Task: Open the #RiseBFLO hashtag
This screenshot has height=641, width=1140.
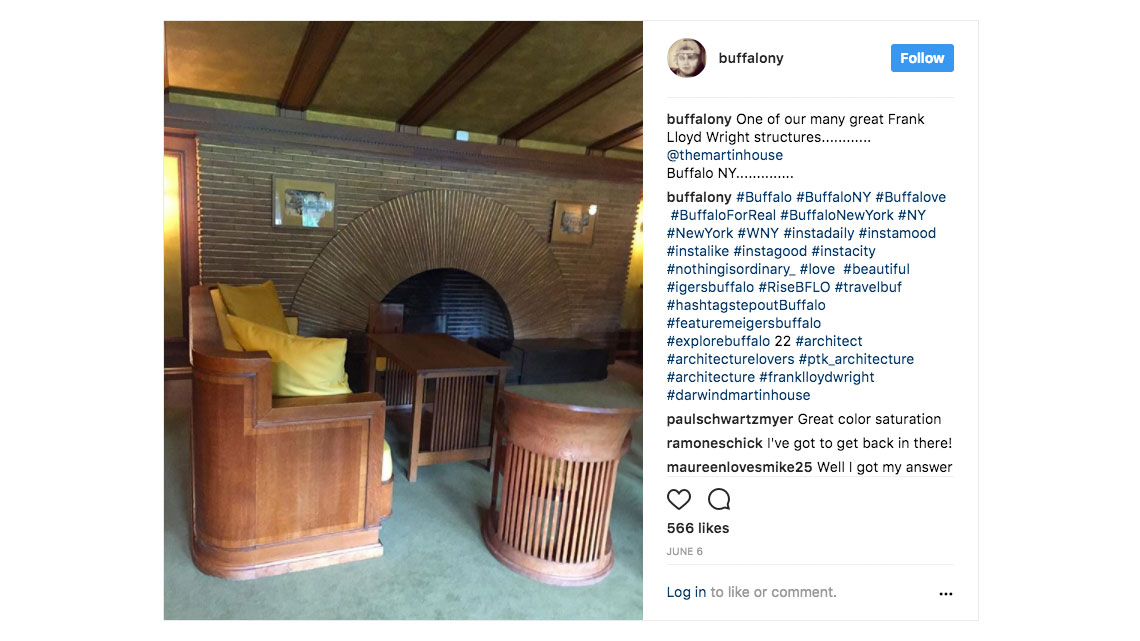Action: (x=794, y=287)
